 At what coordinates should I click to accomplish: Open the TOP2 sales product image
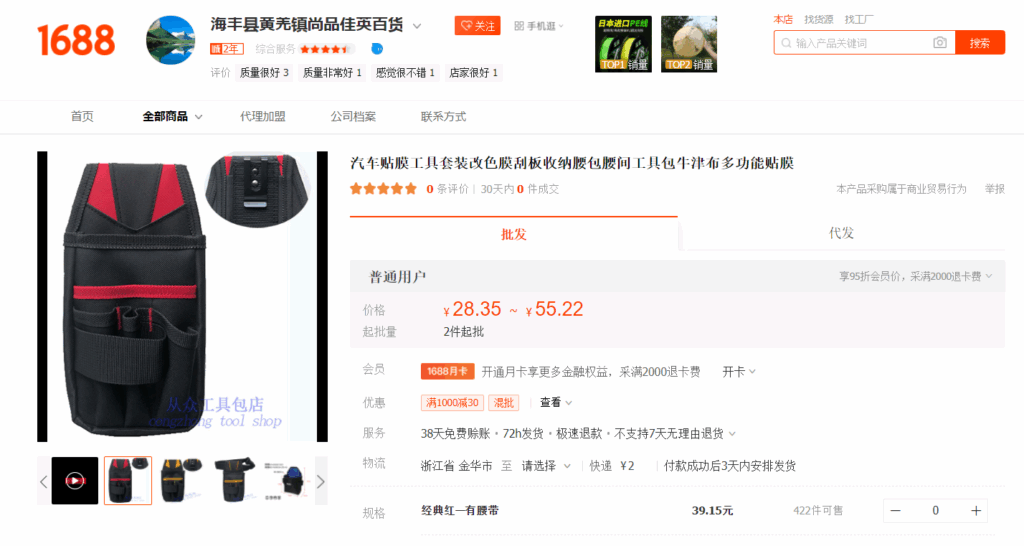coord(689,44)
